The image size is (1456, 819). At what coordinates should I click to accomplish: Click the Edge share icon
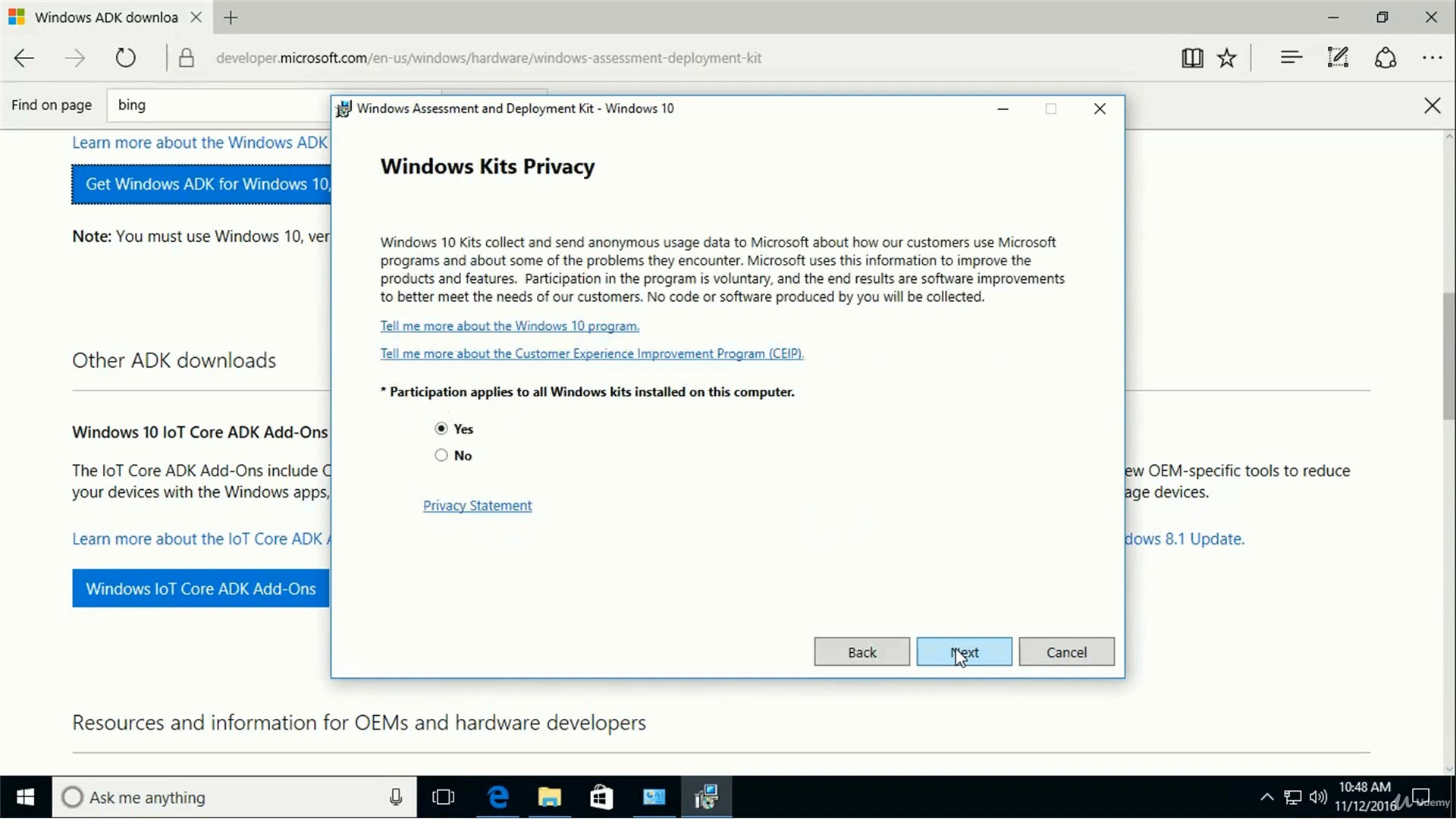click(x=1385, y=58)
